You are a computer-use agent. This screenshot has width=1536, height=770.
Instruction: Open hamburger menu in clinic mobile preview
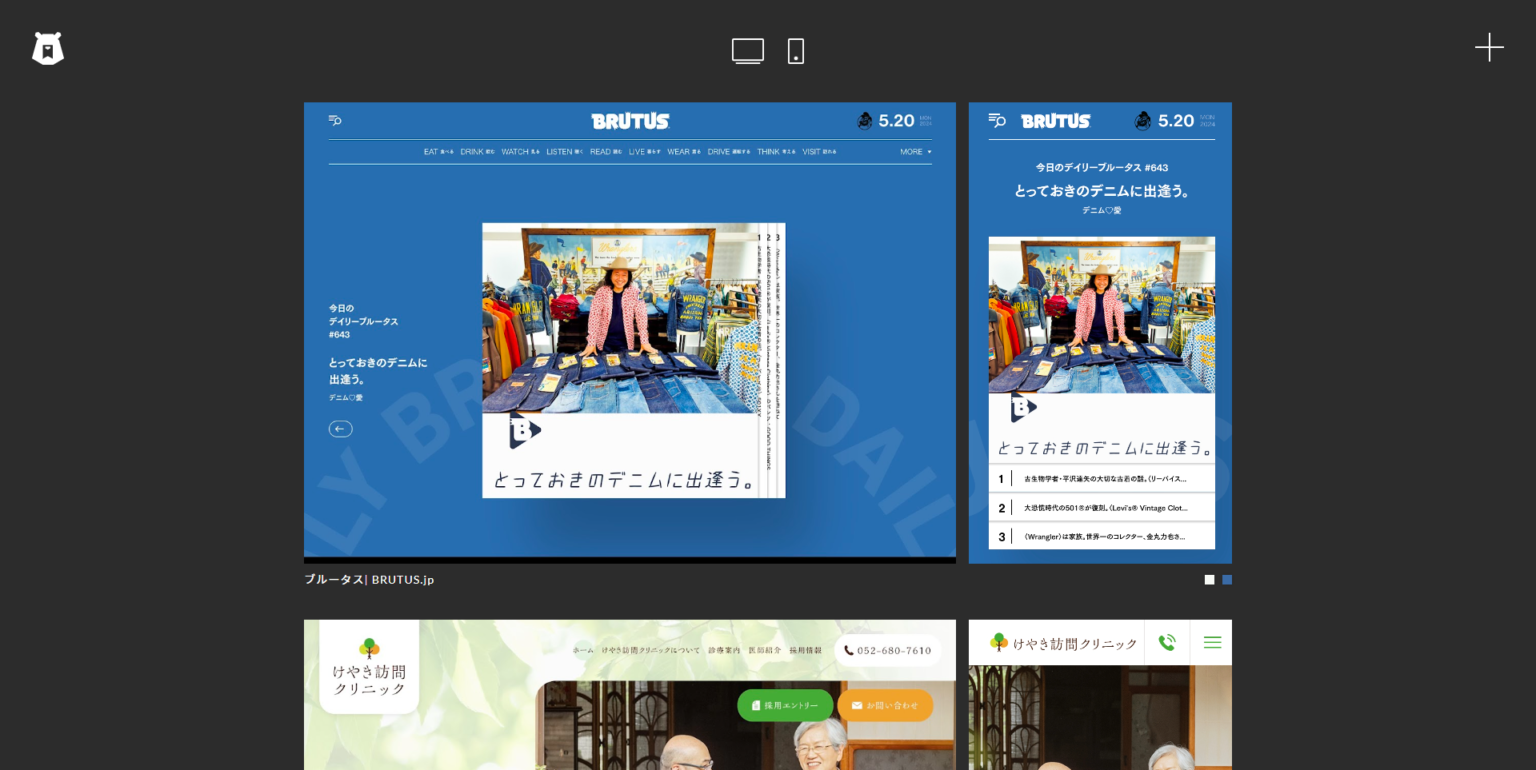click(1212, 642)
